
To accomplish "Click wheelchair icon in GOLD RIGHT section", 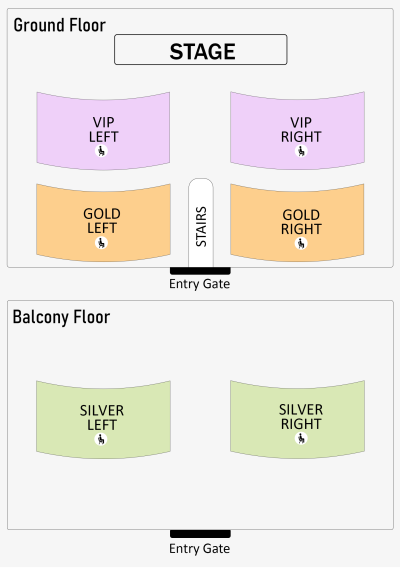I will pyautogui.click(x=301, y=243).
